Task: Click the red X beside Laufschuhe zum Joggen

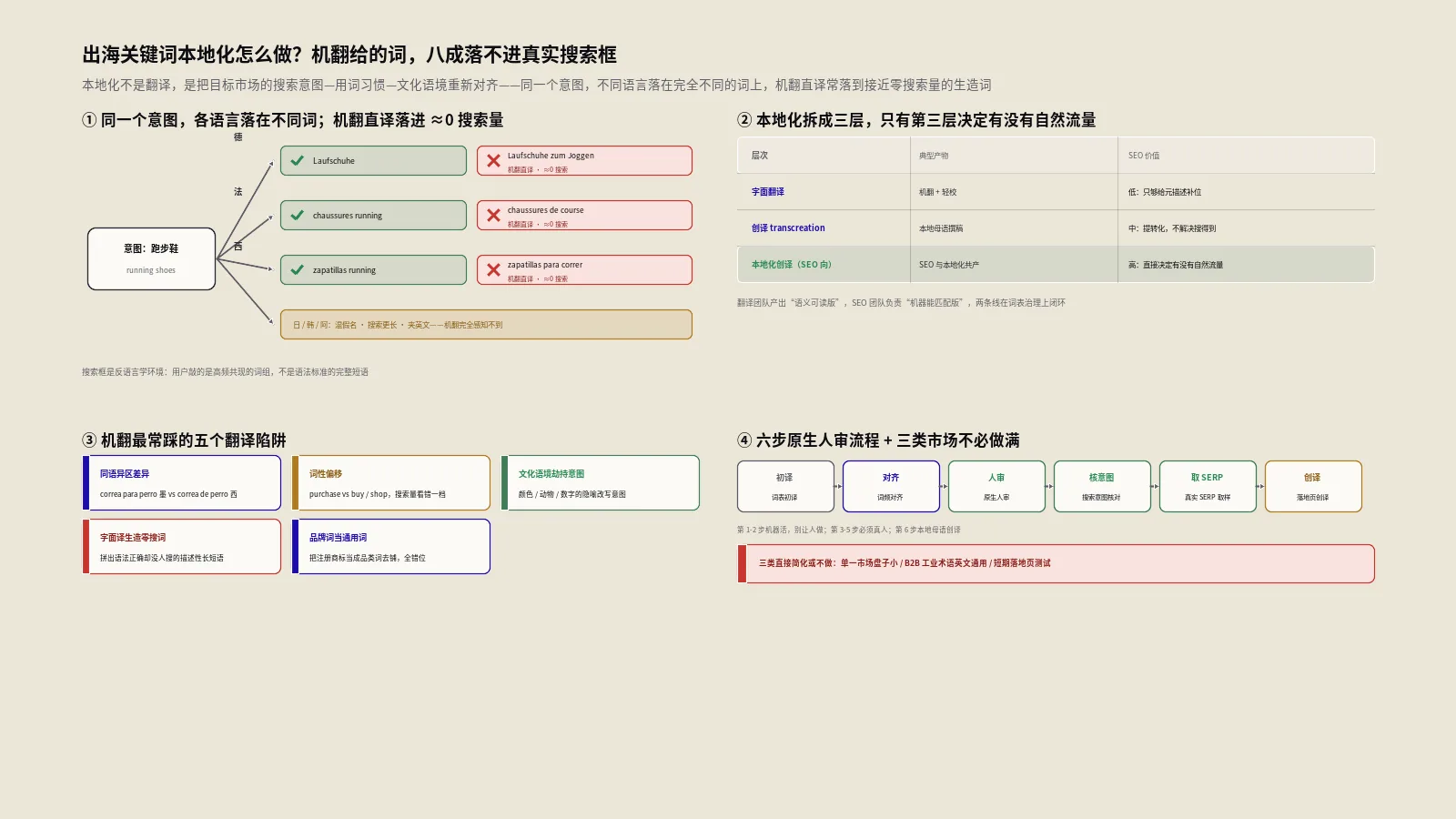Action: click(x=493, y=161)
